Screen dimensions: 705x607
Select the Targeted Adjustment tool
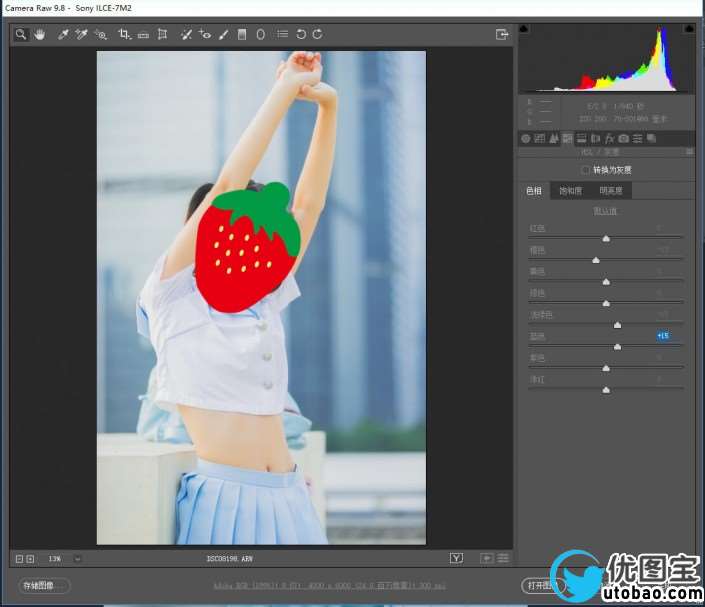click(x=101, y=34)
